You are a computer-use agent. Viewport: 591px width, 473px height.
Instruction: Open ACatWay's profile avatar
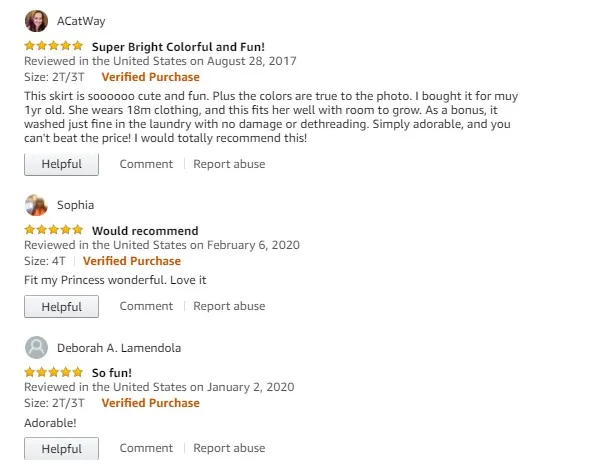[x=36, y=21]
